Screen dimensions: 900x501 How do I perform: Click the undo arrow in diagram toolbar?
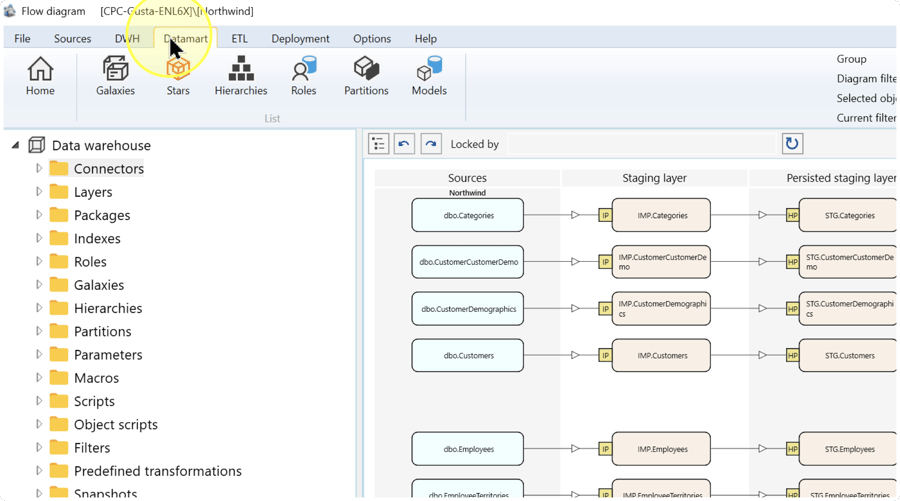pyautogui.click(x=404, y=144)
